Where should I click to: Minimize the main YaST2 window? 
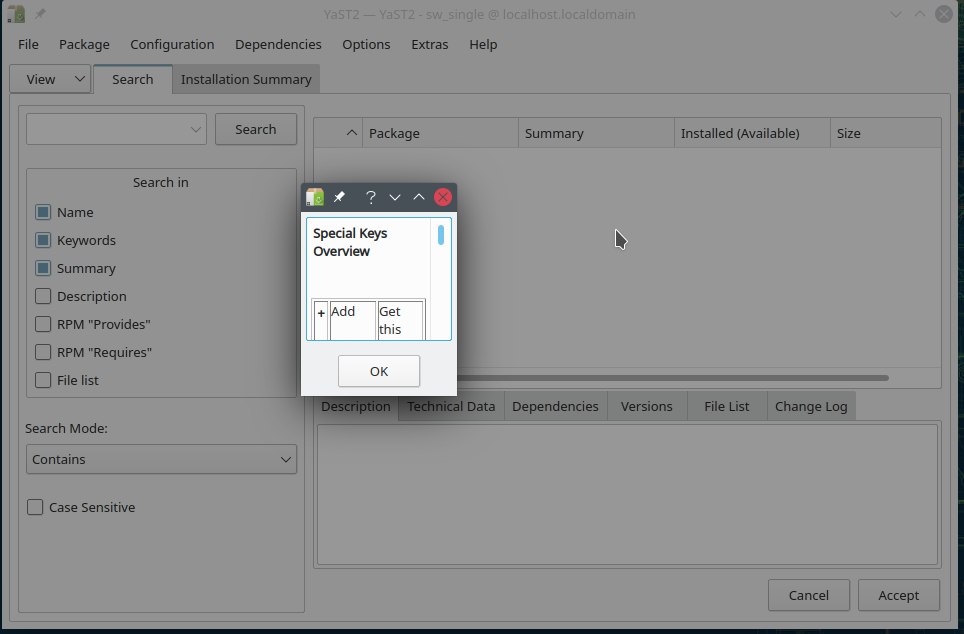[896, 14]
